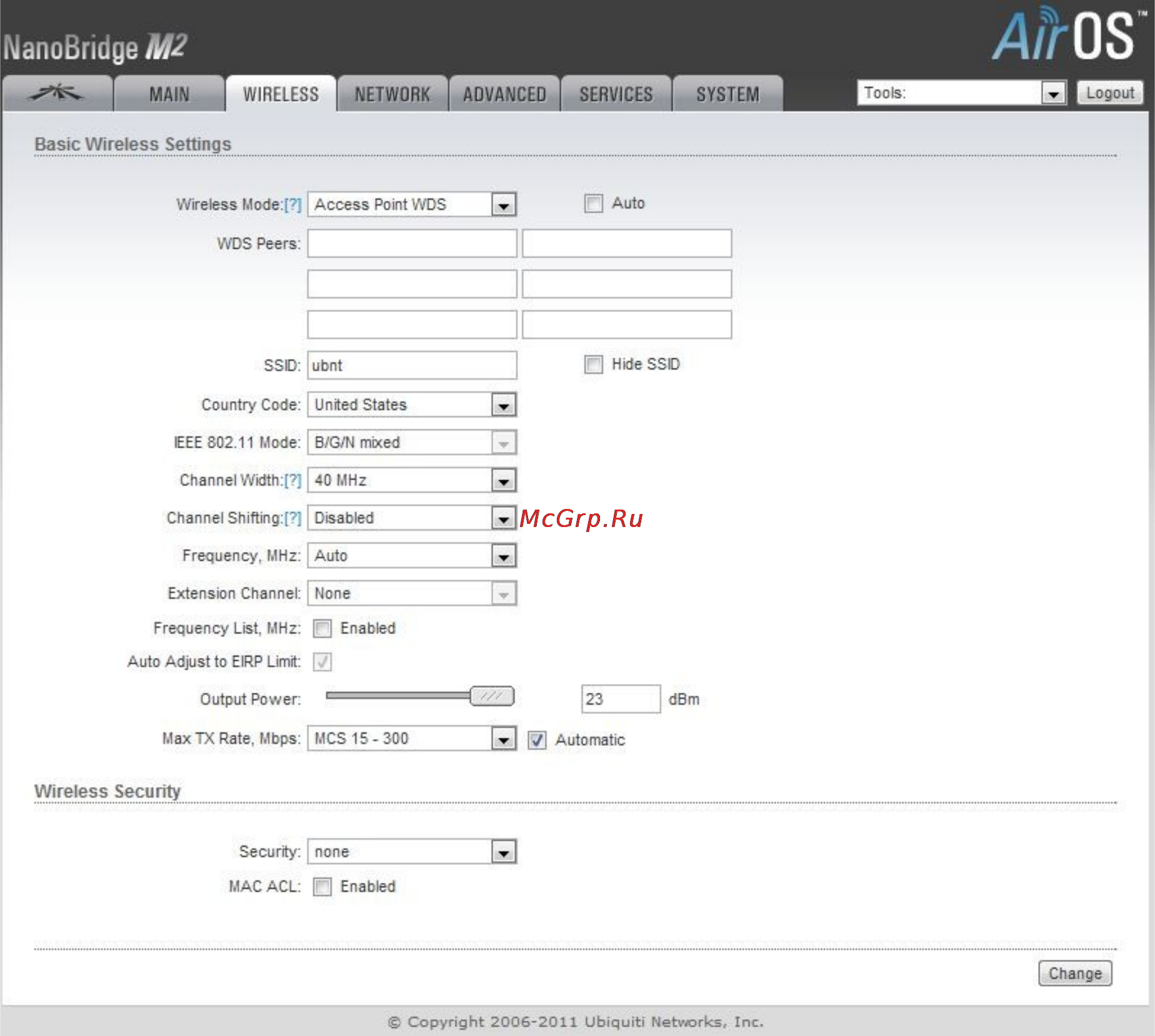Open Channel Width help [?] link
The image size is (1155, 1036).
tap(292, 481)
